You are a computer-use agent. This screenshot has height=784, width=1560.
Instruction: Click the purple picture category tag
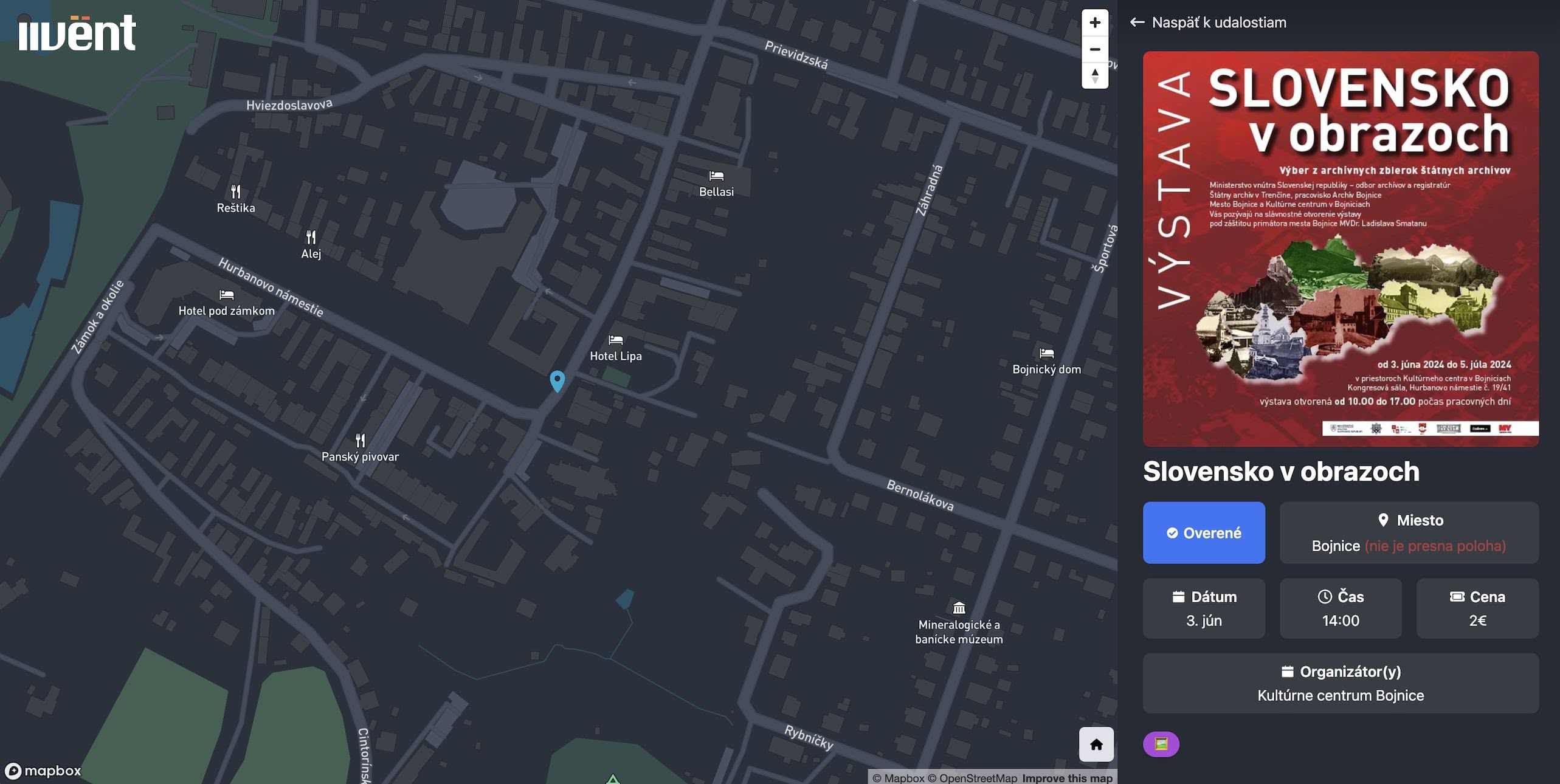click(x=1161, y=744)
